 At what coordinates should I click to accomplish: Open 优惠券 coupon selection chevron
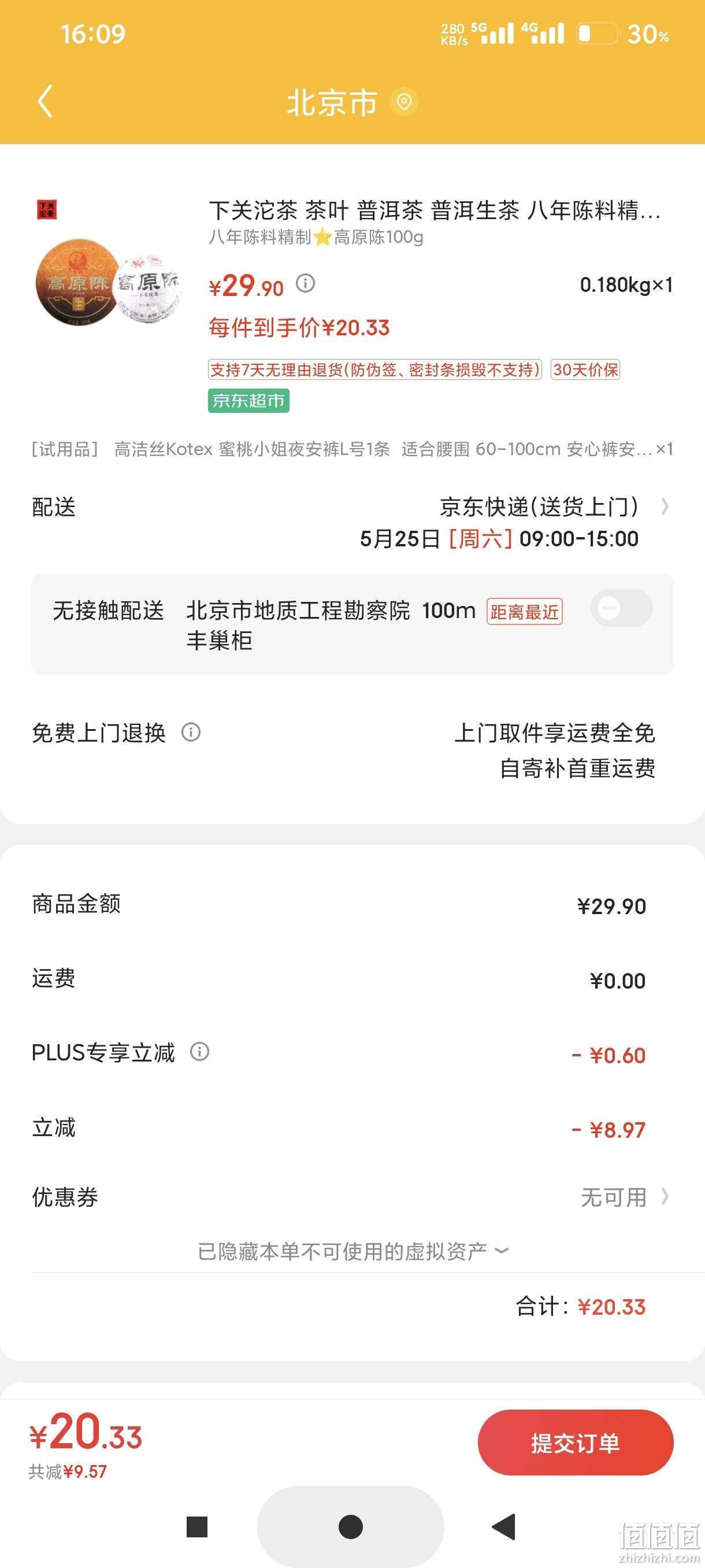[666, 1197]
